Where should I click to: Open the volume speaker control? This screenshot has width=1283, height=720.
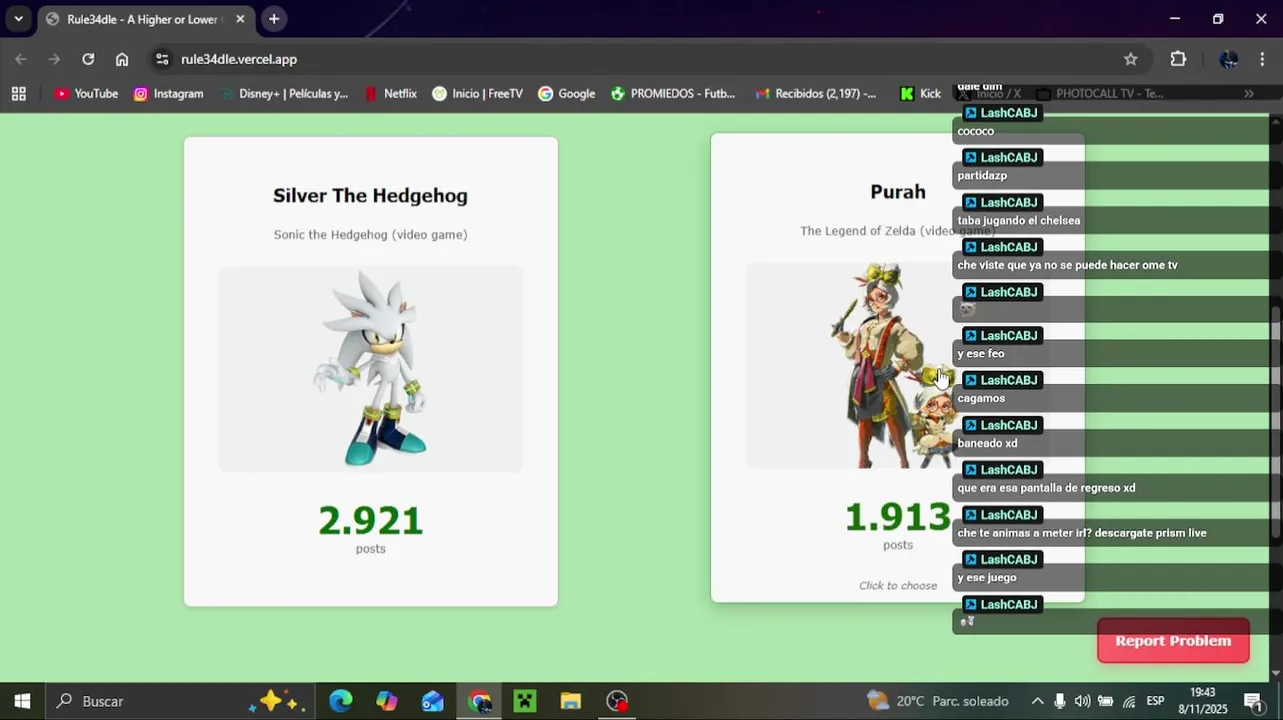tap(1082, 701)
